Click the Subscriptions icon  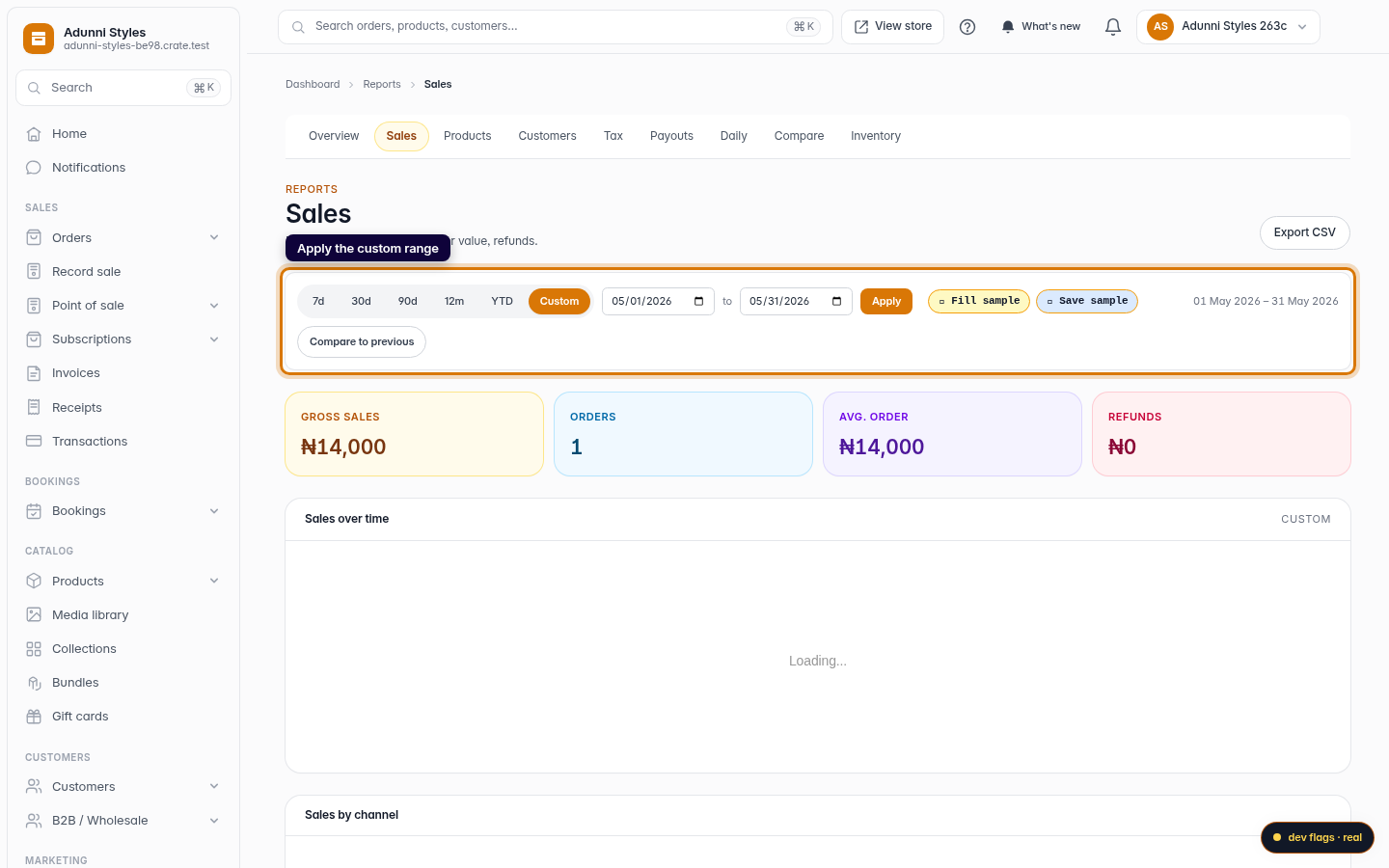click(34, 339)
